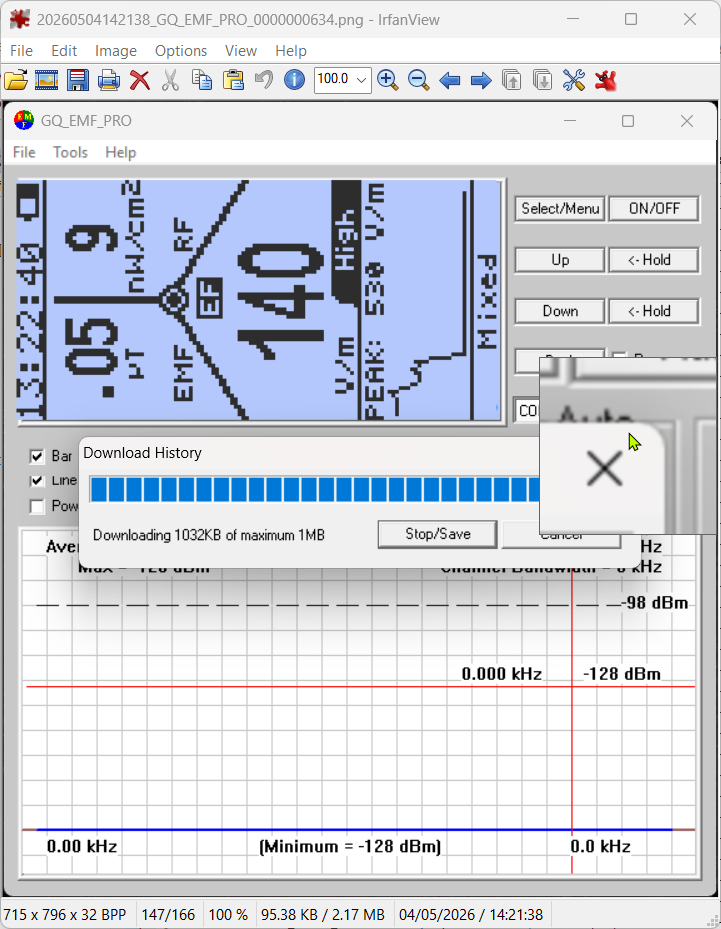
Task: Click the blue Information icon
Action: [x=294, y=79]
